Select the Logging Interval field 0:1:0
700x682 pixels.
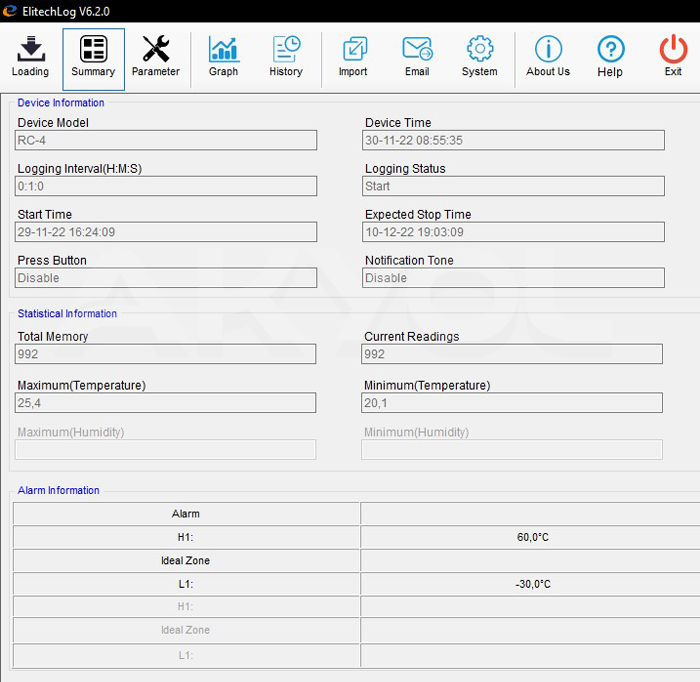coord(166,186)
